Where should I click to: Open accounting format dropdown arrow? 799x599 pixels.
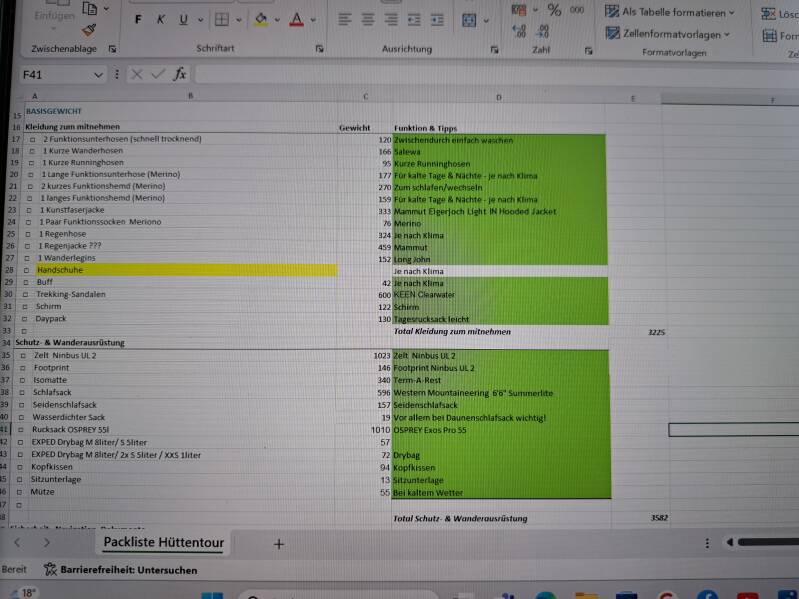(535, 10)
